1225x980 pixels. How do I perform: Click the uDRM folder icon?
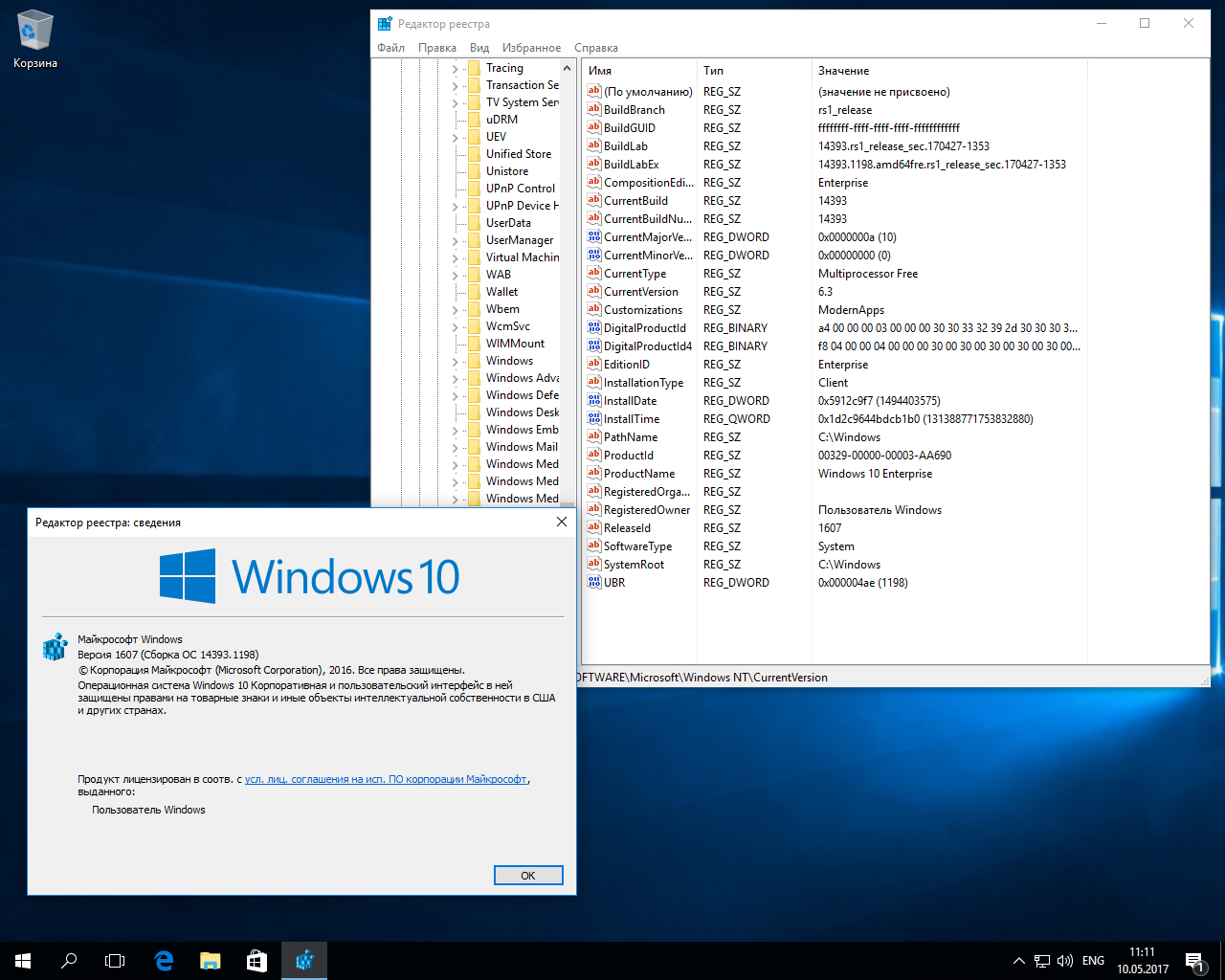[x=474, y=120]
